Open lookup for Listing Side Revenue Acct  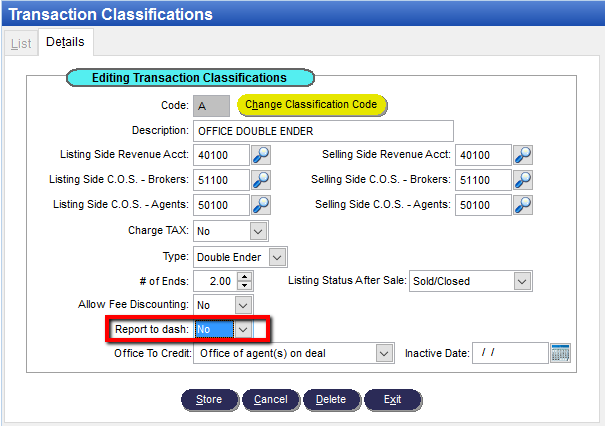[x=260, y=155]
